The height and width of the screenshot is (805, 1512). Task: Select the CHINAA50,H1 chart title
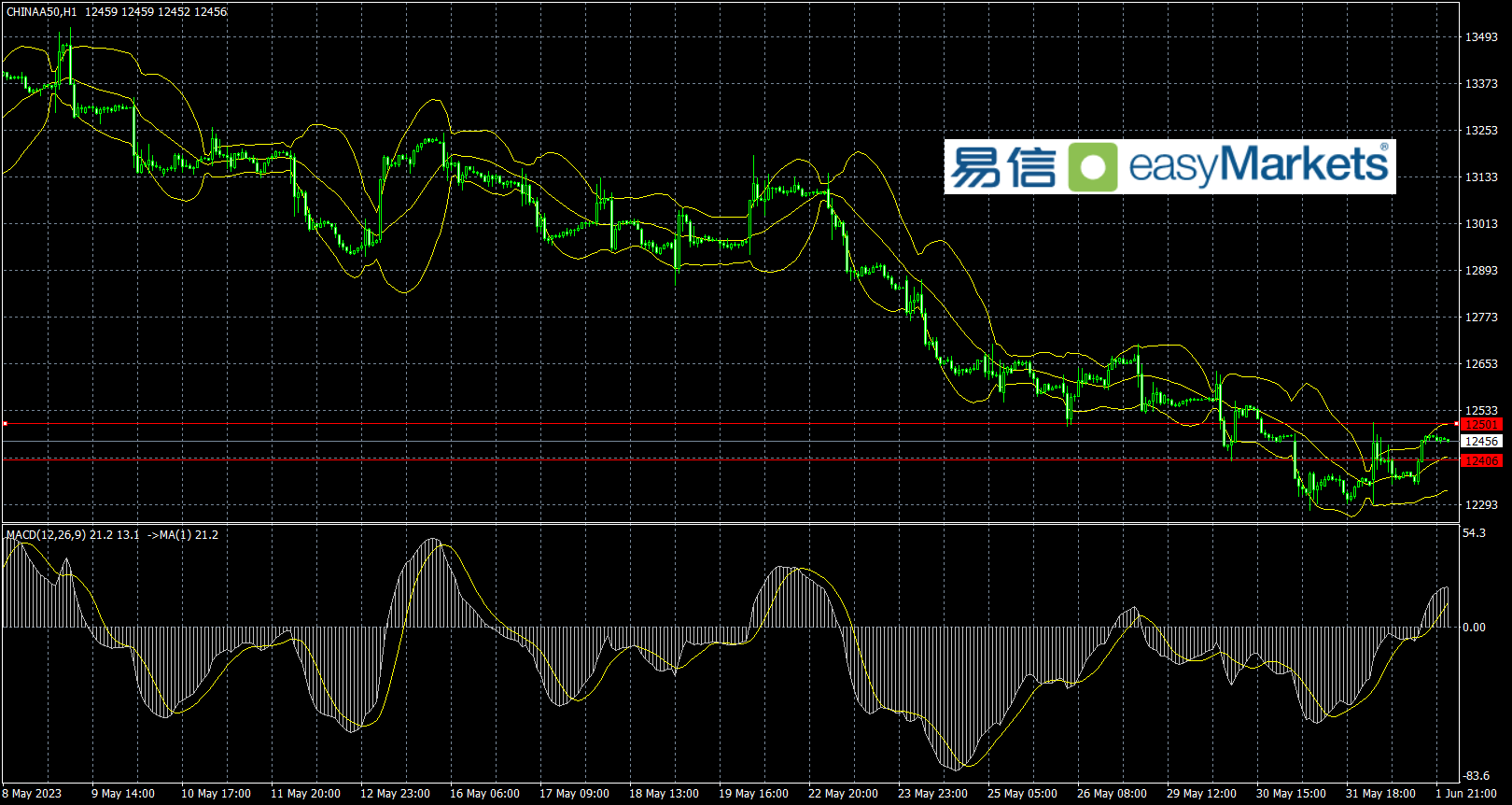[42, 12]
